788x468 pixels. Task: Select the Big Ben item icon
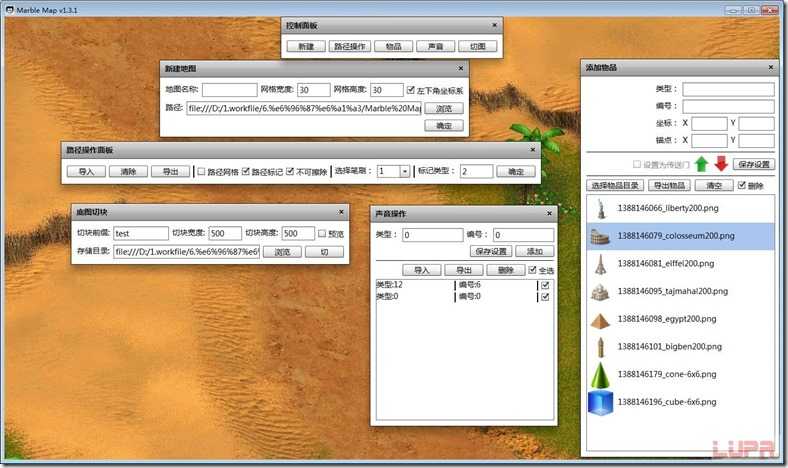[601, 347]
